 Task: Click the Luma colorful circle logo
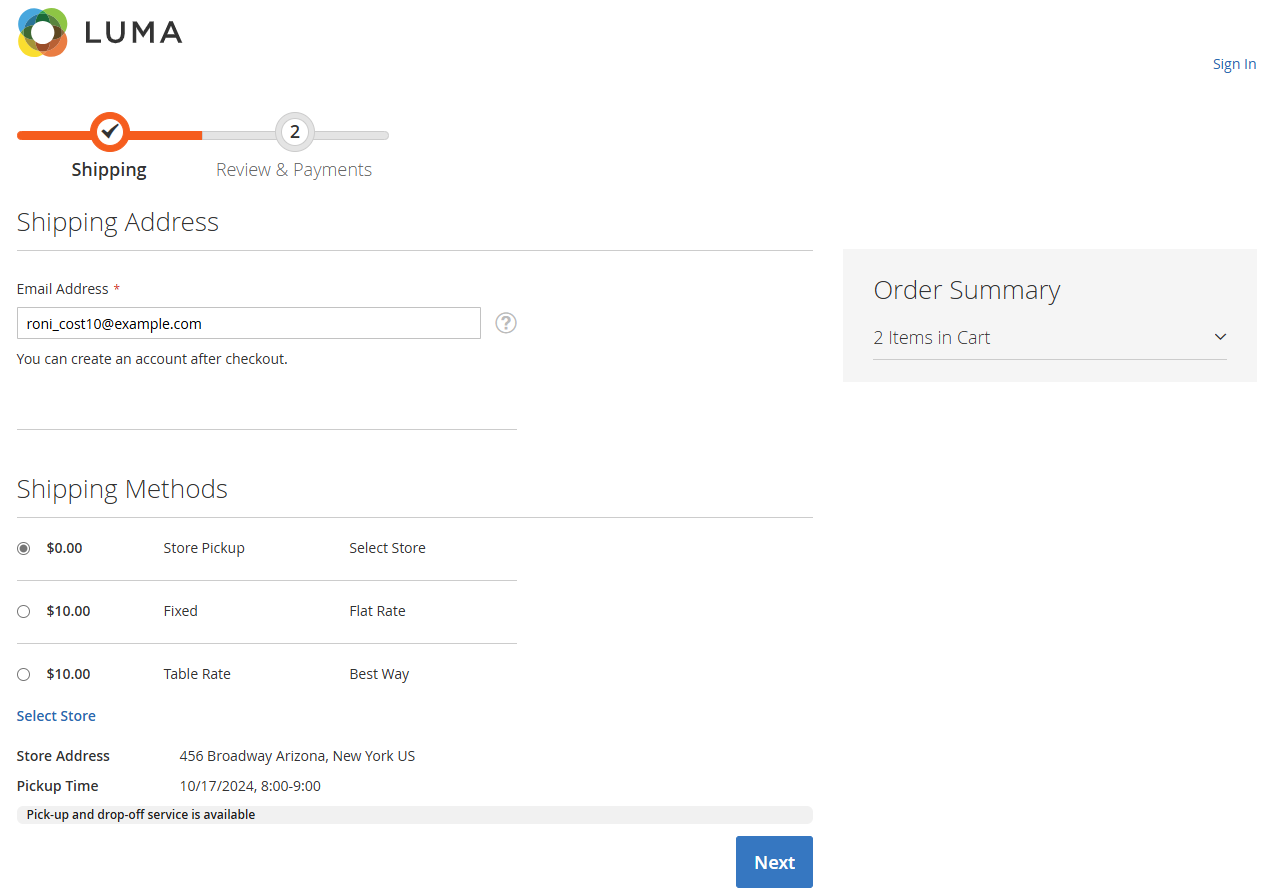point(42,32)
